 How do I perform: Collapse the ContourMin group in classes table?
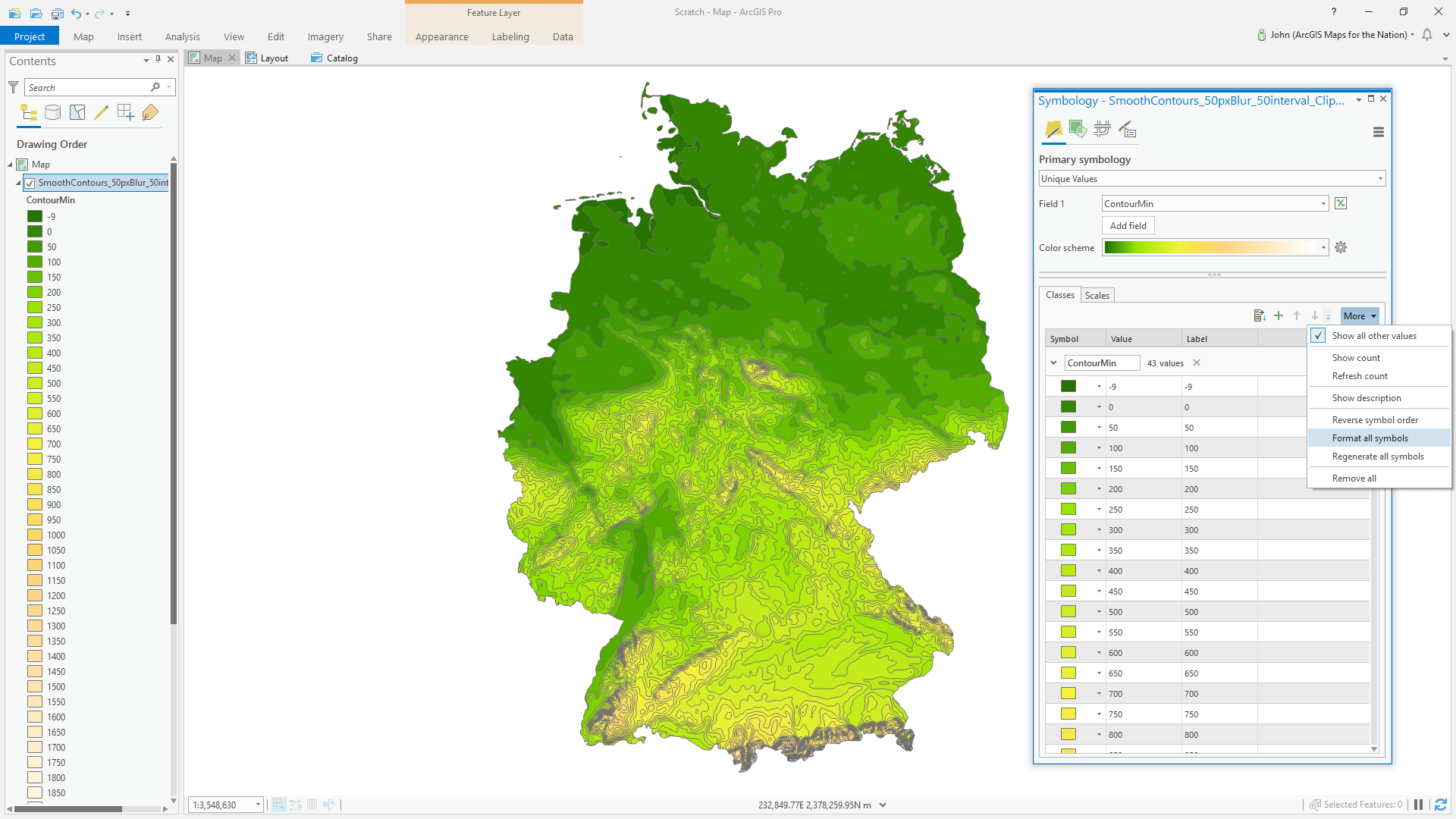(1053, 363)
